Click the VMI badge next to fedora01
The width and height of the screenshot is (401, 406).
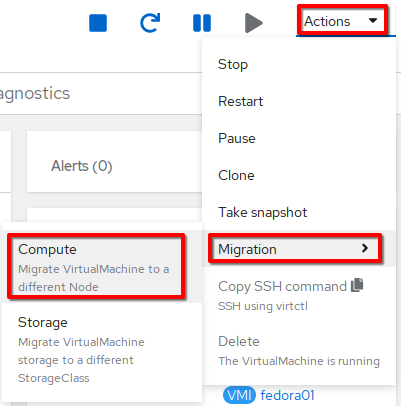(239, 395)
